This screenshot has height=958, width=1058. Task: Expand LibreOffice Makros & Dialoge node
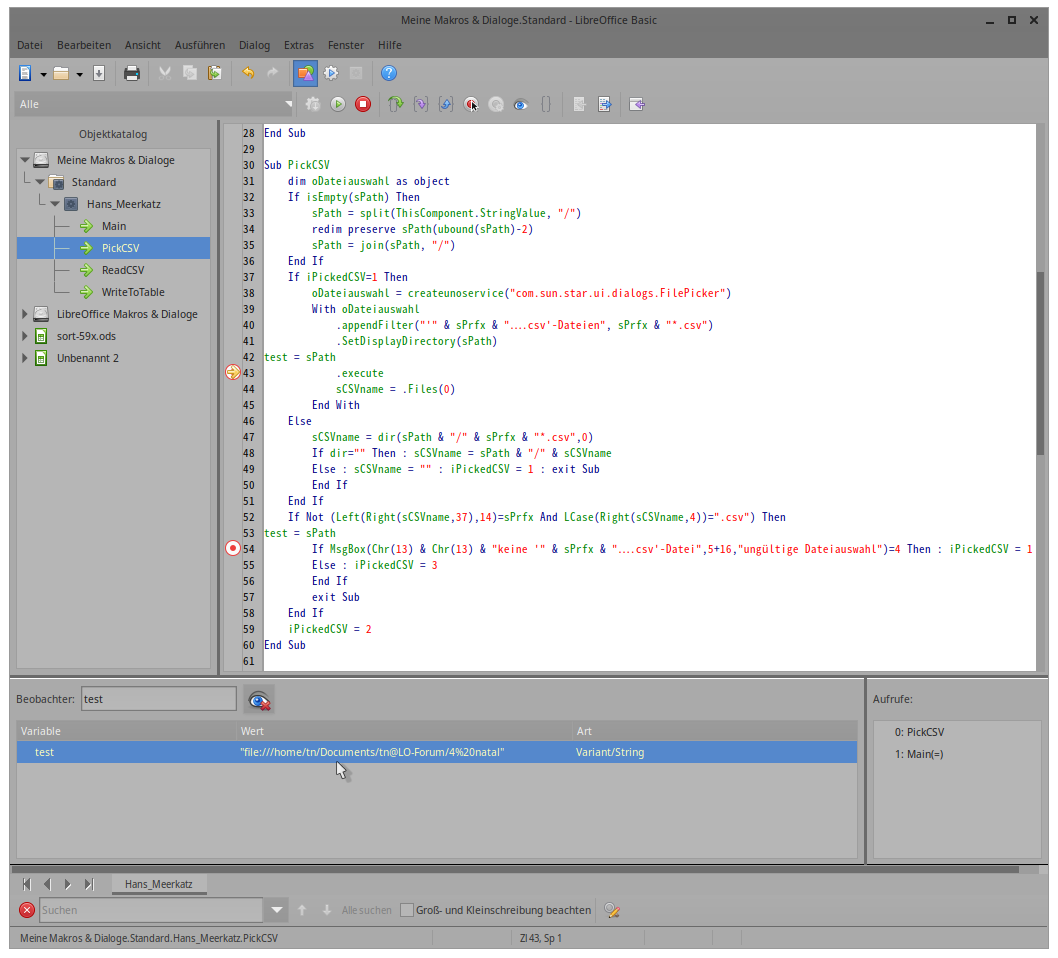click(x=25, y=314)
